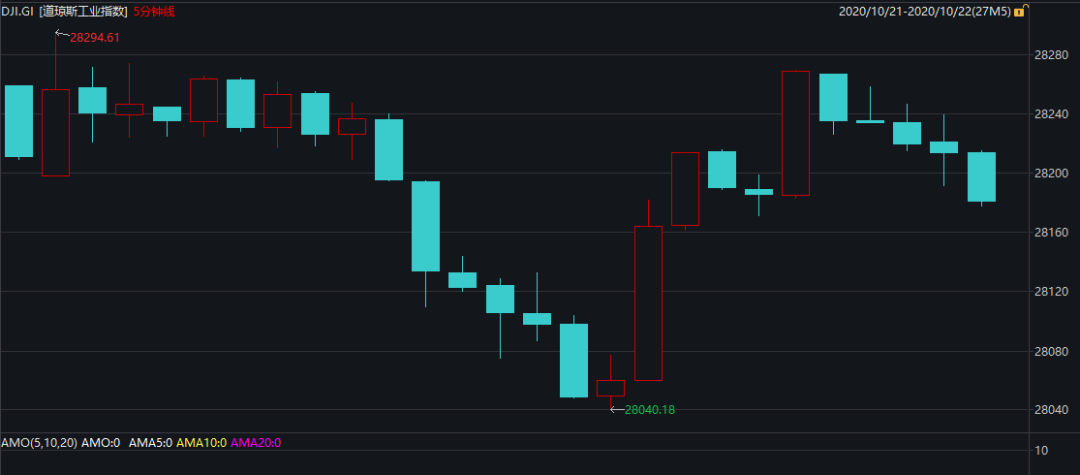This screenshot has width=1080, height=475.
Task: Click the AMO:0 value label
Action: (x=100, y=442)
